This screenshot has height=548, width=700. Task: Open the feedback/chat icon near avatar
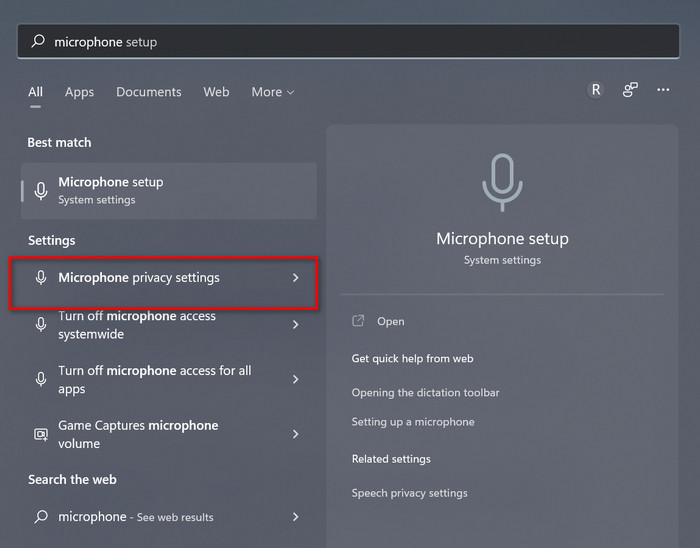point(630,90)
